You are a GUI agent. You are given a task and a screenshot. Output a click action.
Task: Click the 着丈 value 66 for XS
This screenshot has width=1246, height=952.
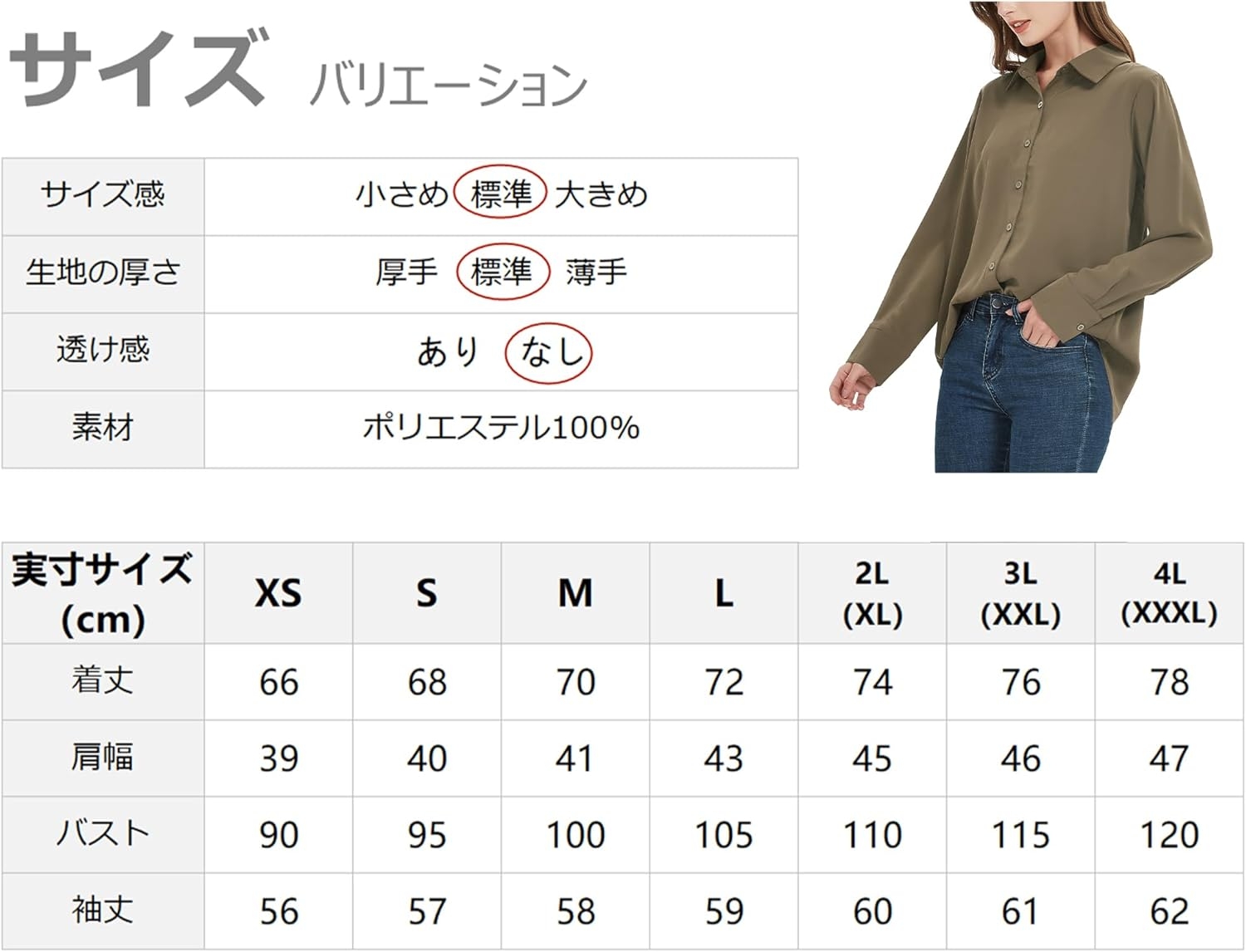(278, 683)
